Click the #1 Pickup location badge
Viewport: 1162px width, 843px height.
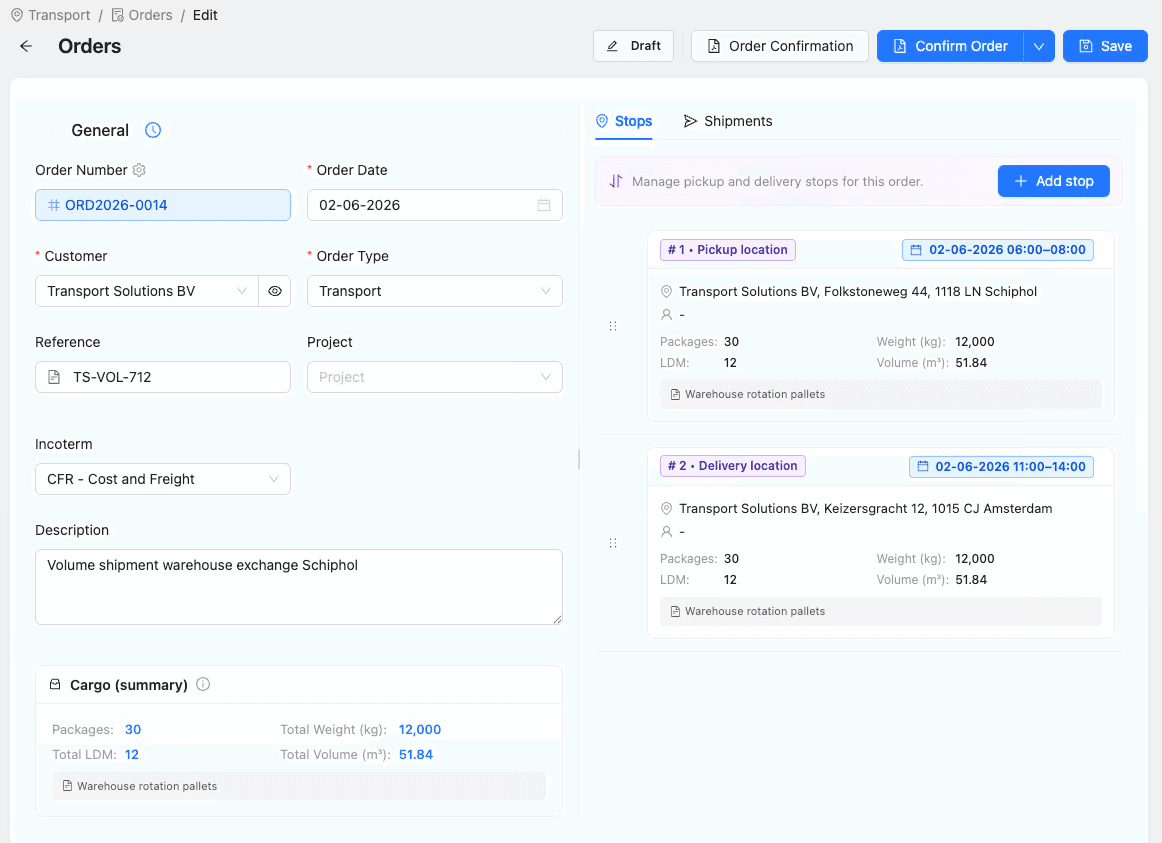(x=728, y=250)
